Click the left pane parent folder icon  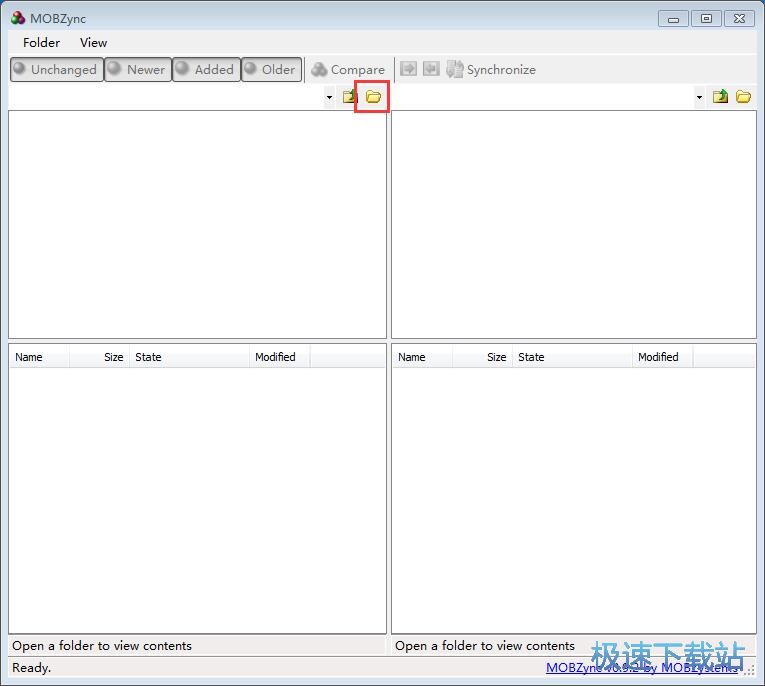pos(349,97)
